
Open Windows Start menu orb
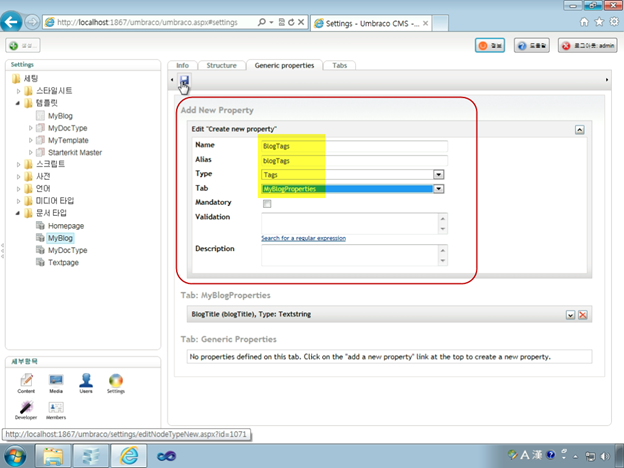click(13, 456)
